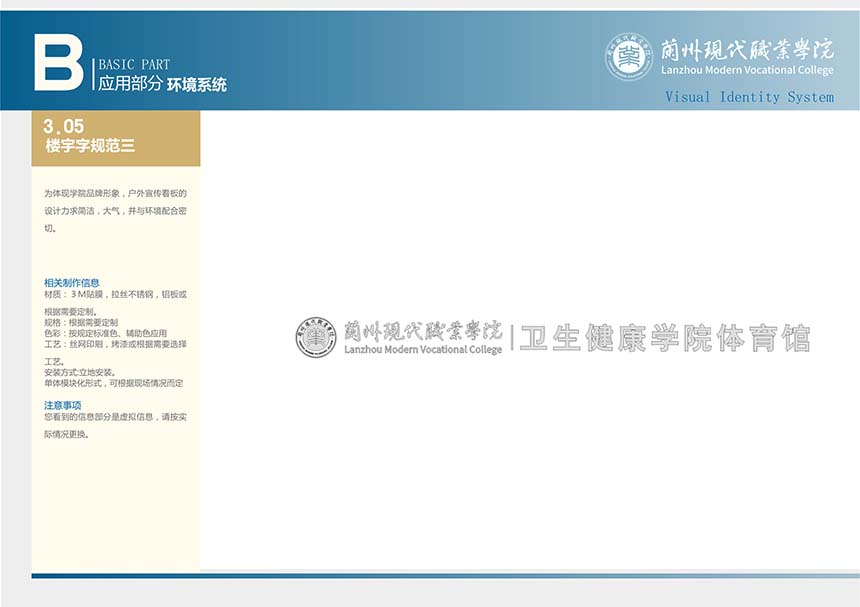Click the gray calligraphy wordmark in the center
The image size is (860, 607).
[x=422, y=330]
